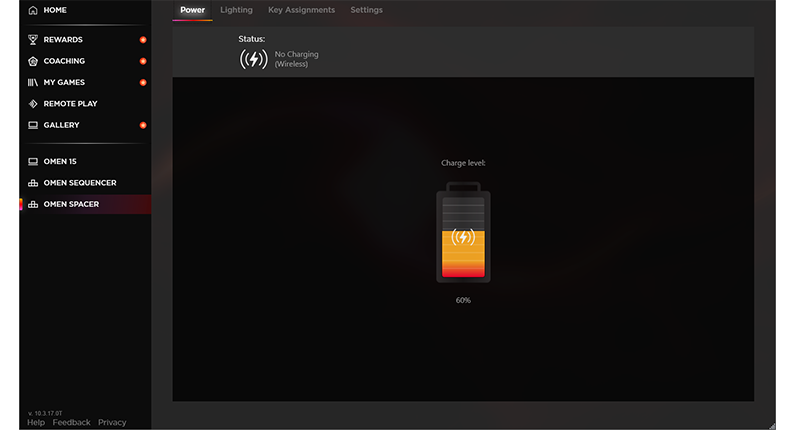This screenshot has width=795, height=430.
Task: Click the Home house icon
Action: 33,10
